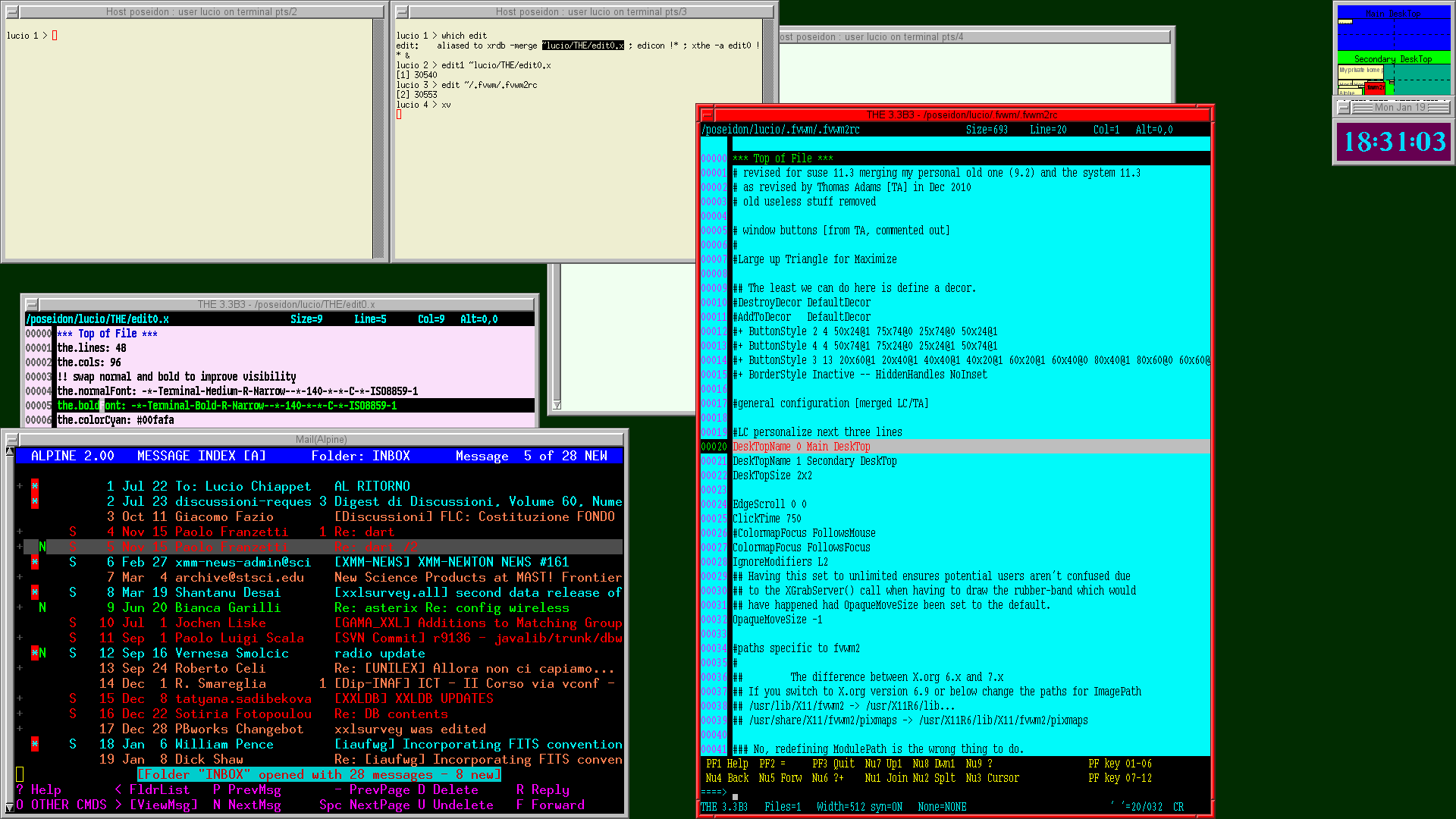The width and height of the screenshot is (1456, 819).
Task: Open window menu button of pts/2 terminal
Action: pyautogui.click(x=12, y=12)
